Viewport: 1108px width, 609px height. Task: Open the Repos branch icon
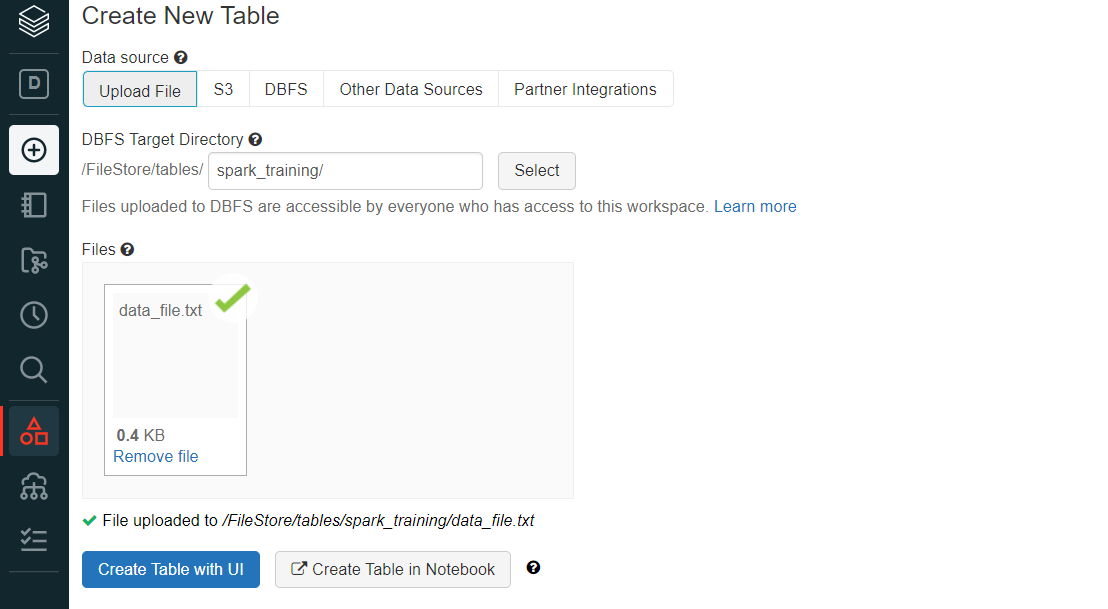33,260
